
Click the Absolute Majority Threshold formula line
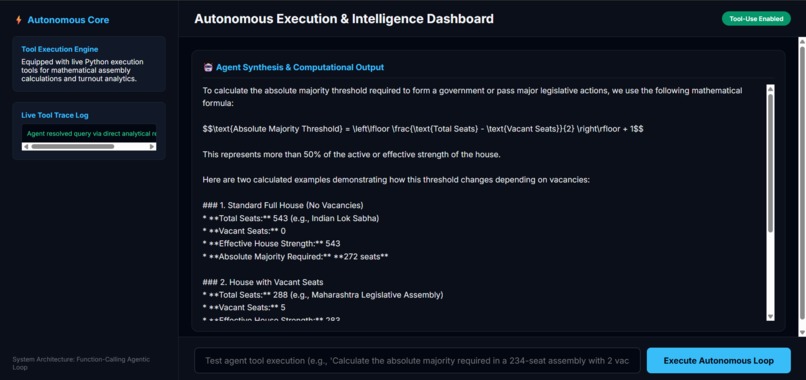(423, 129)
